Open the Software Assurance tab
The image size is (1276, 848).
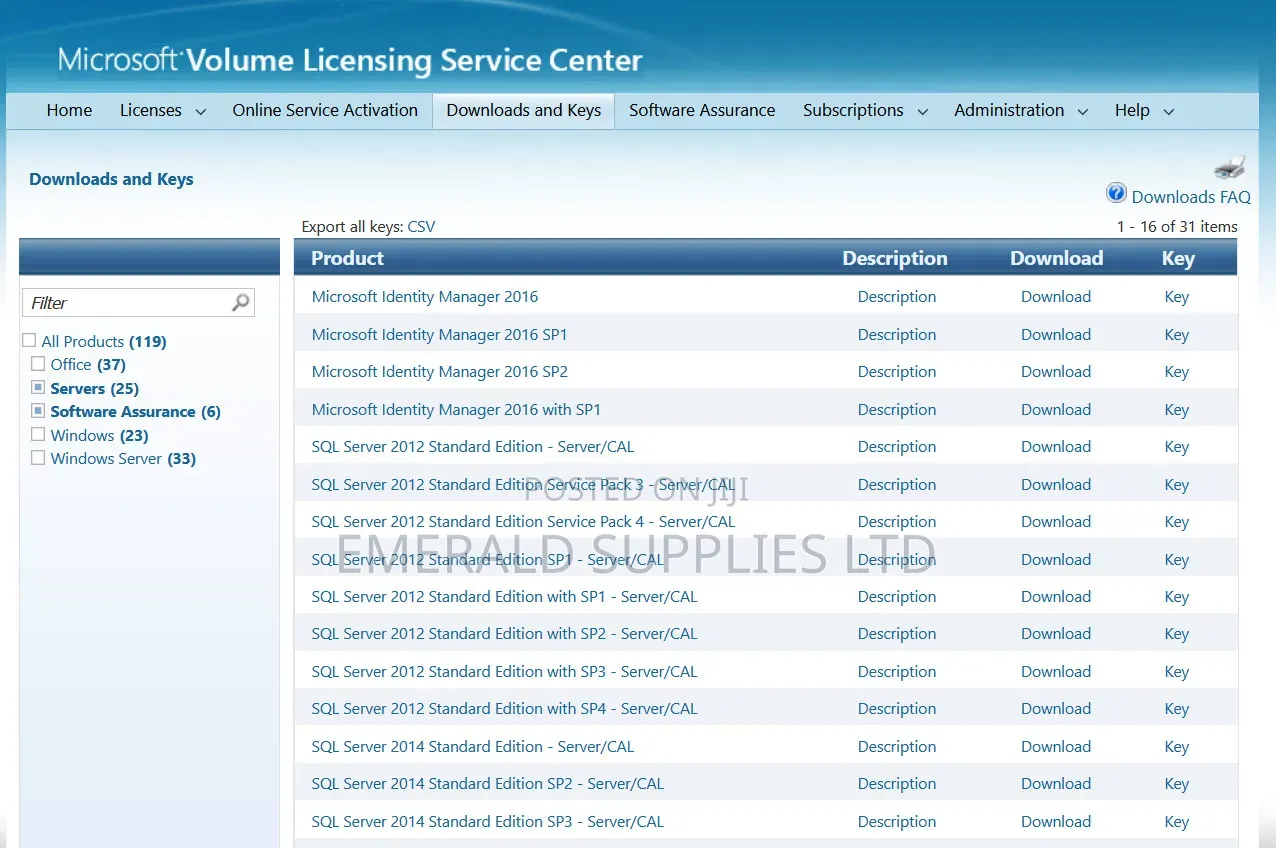[x=702, y=110]
